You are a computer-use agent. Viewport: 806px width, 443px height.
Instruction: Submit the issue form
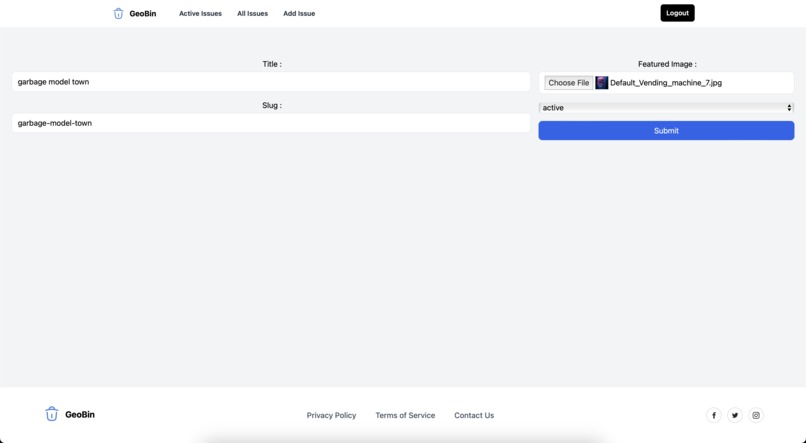pyautogui.click(x=666, y=131)
